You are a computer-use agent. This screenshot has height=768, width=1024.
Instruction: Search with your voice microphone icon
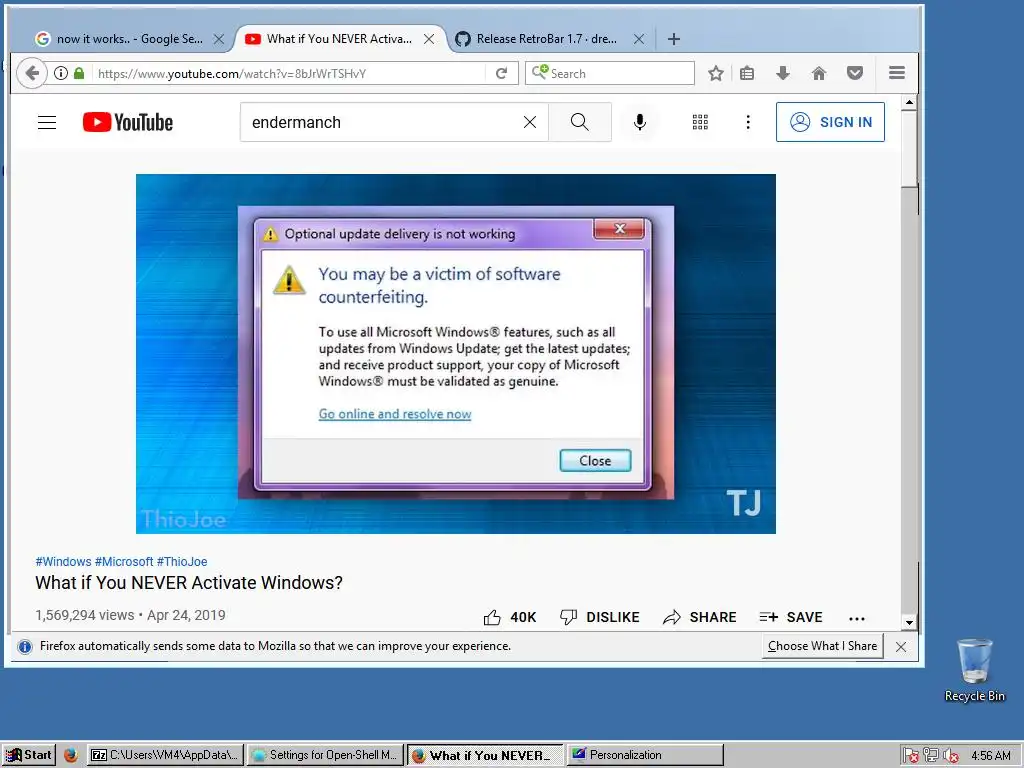click(640, 122)
